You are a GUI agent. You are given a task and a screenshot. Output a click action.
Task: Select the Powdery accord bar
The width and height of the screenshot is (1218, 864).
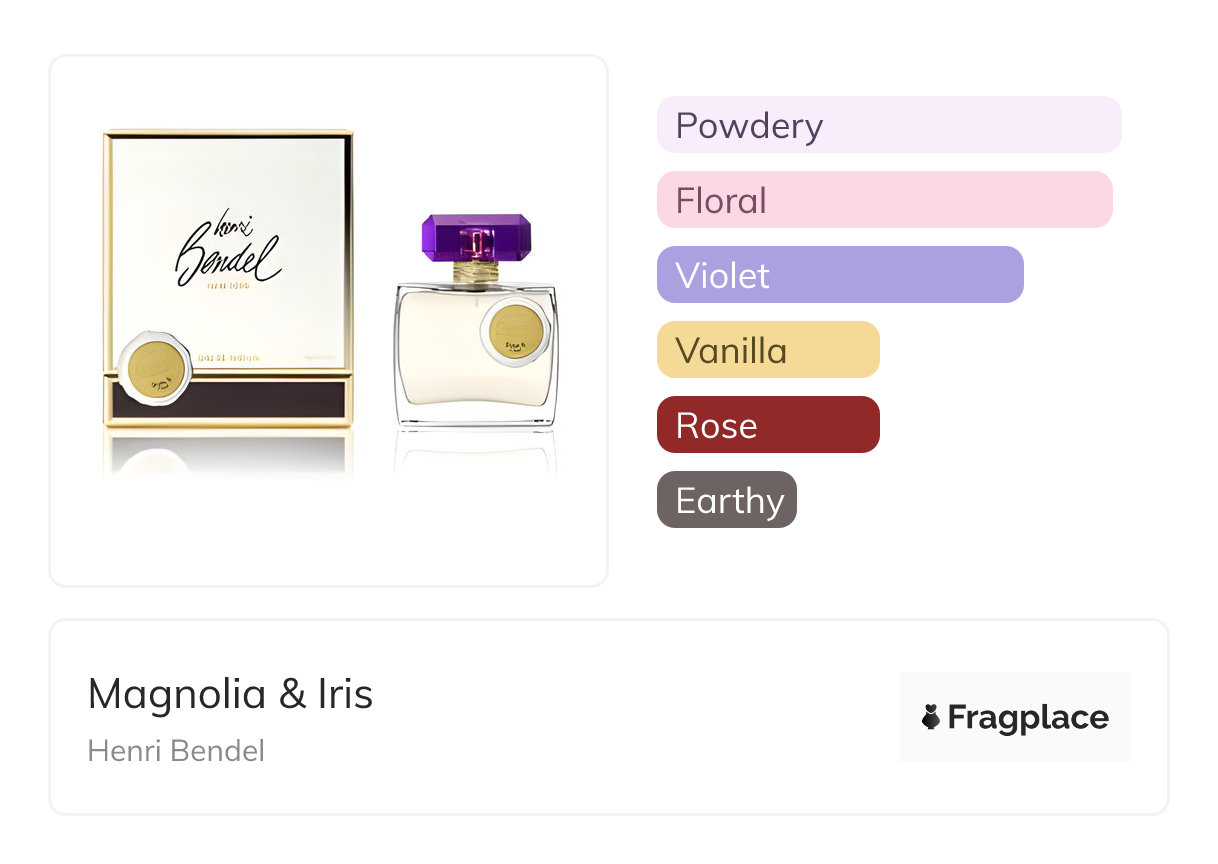(888, 125)
